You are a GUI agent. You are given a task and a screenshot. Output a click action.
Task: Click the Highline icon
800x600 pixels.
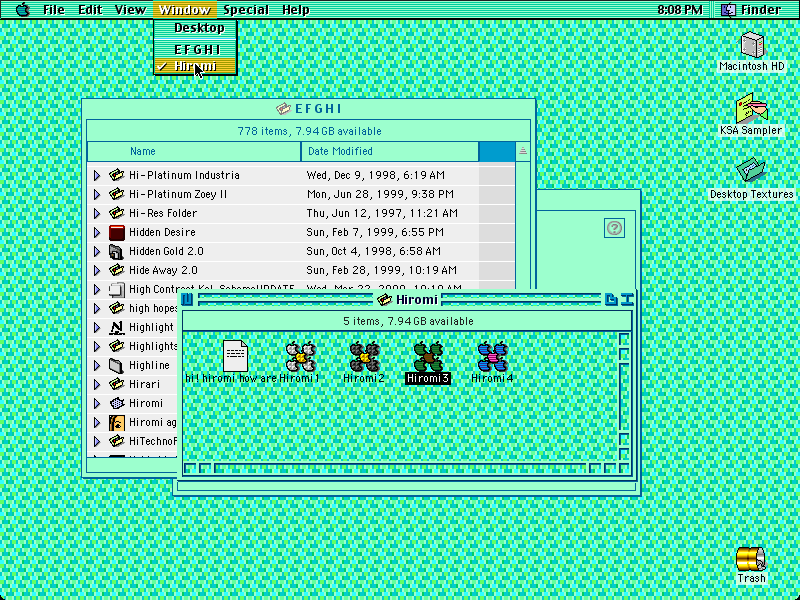117,365
